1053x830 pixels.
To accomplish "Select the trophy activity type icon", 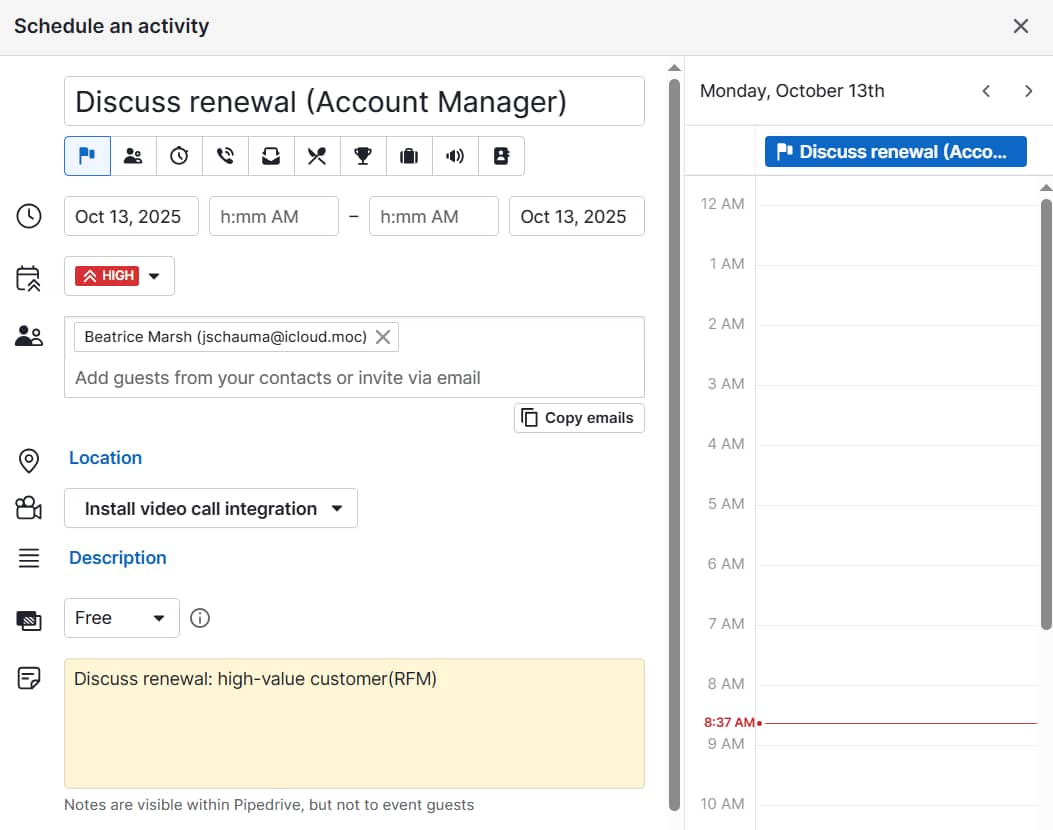I will pyautogui.click(x=363, y=156).
